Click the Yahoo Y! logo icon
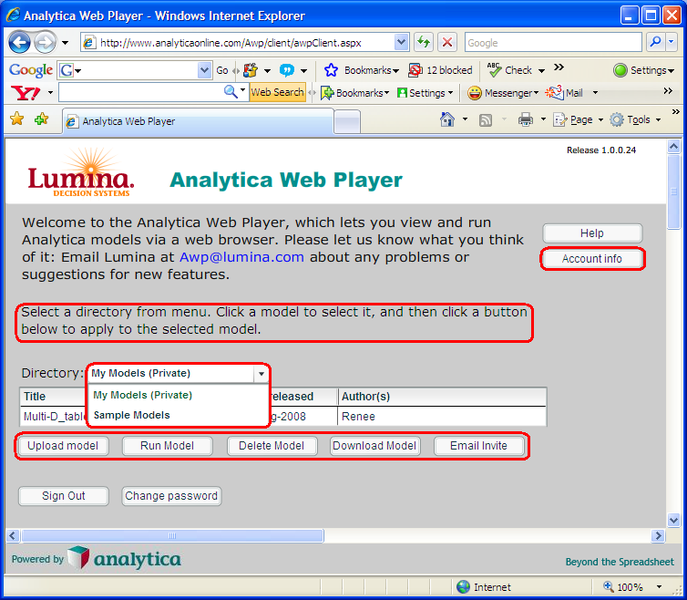This screenshot has height=600, width=687. (25, 93)
